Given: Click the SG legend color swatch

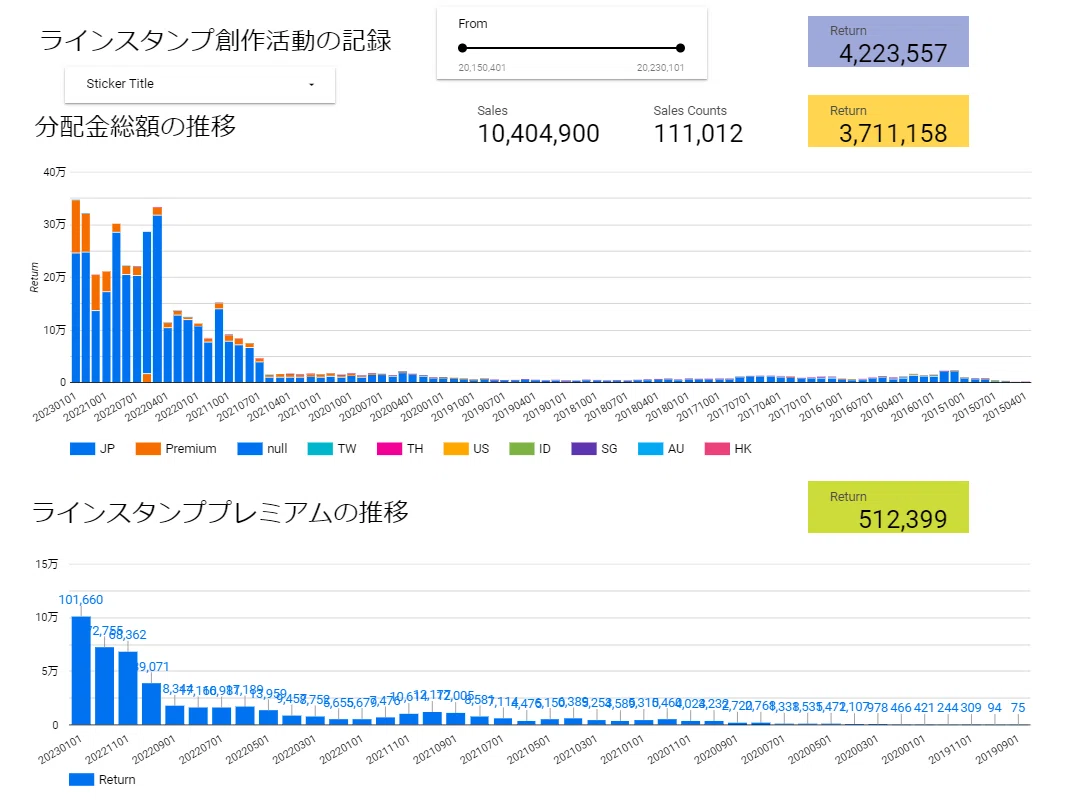Looking at the screenshot, I should tap(584, 449).
